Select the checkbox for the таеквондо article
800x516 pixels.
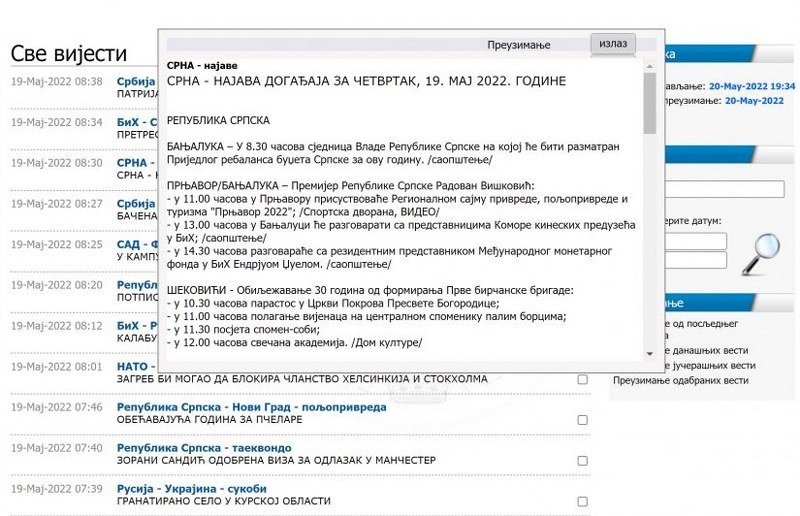click(582, 460)
